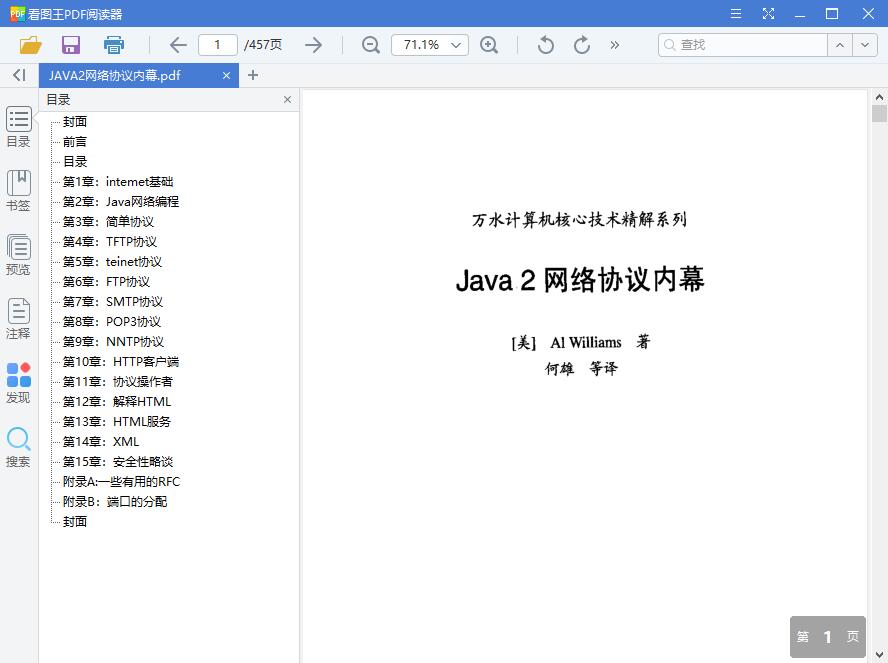The image size is (888, 663).
Task: Find previous match with up arrow
Action: (x=840, y=45)
